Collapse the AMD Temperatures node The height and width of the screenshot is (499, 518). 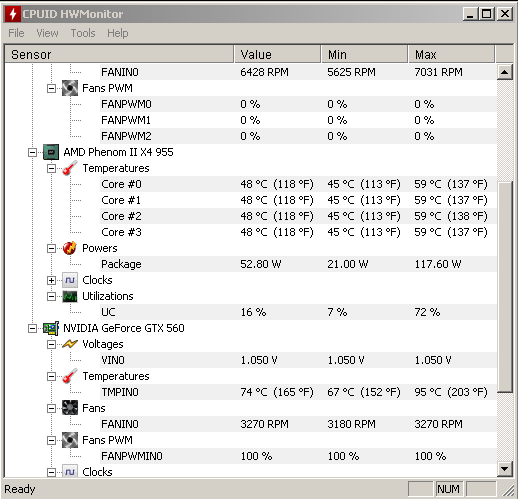51,168
